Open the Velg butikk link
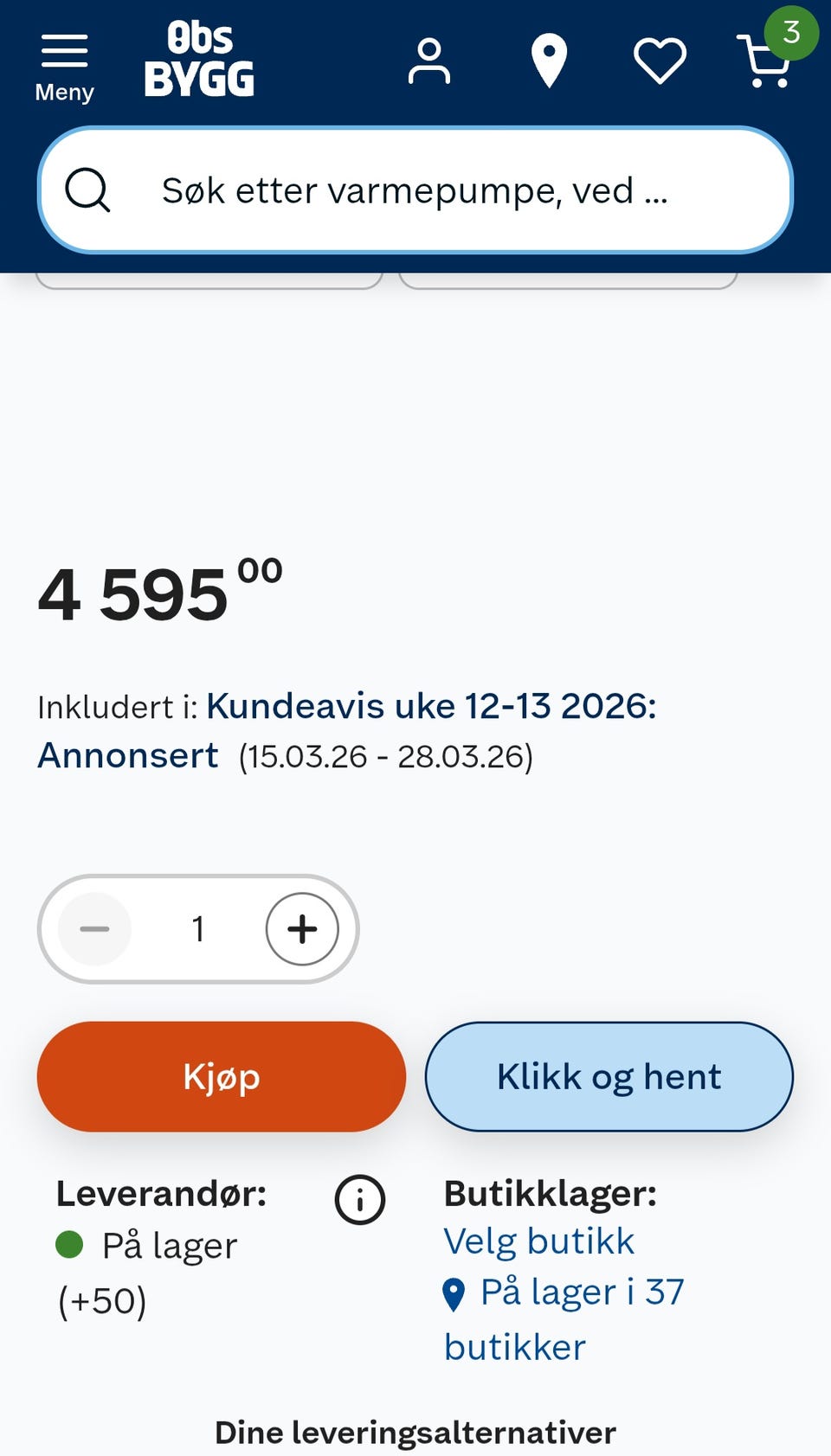This screenshot has width=831, height=1456. (538, 1241)
